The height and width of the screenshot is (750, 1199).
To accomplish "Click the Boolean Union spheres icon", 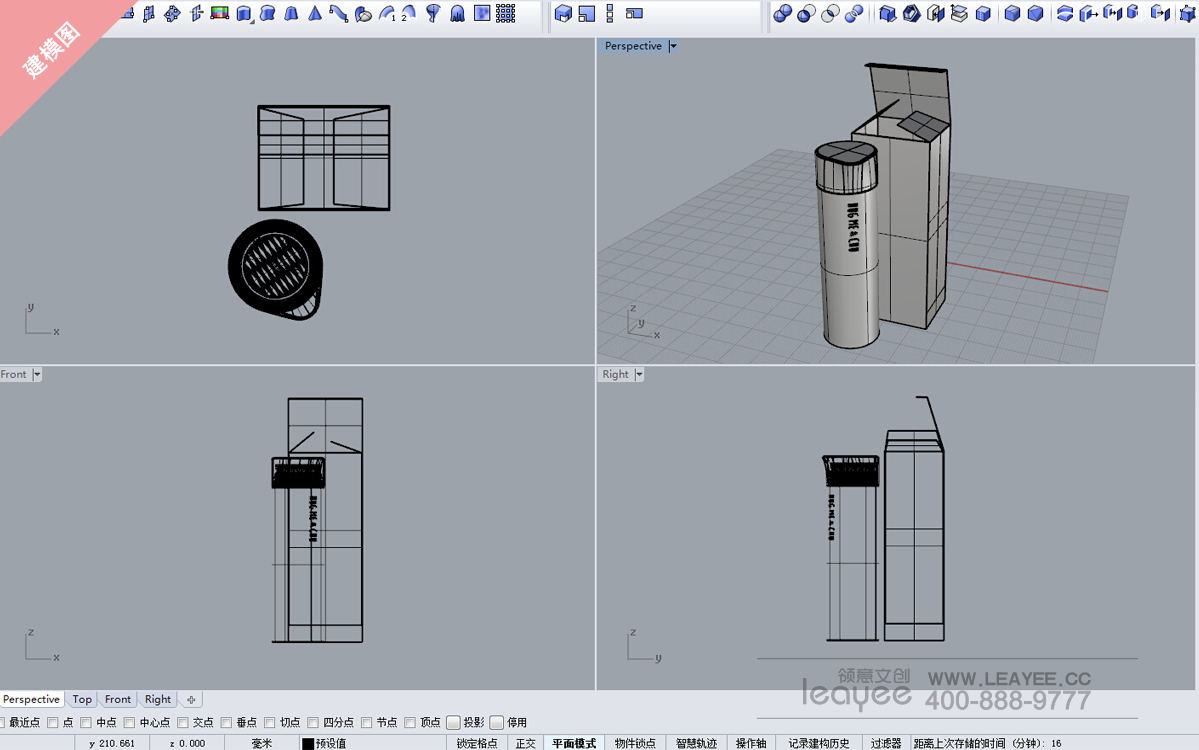I will coord(783,14).
